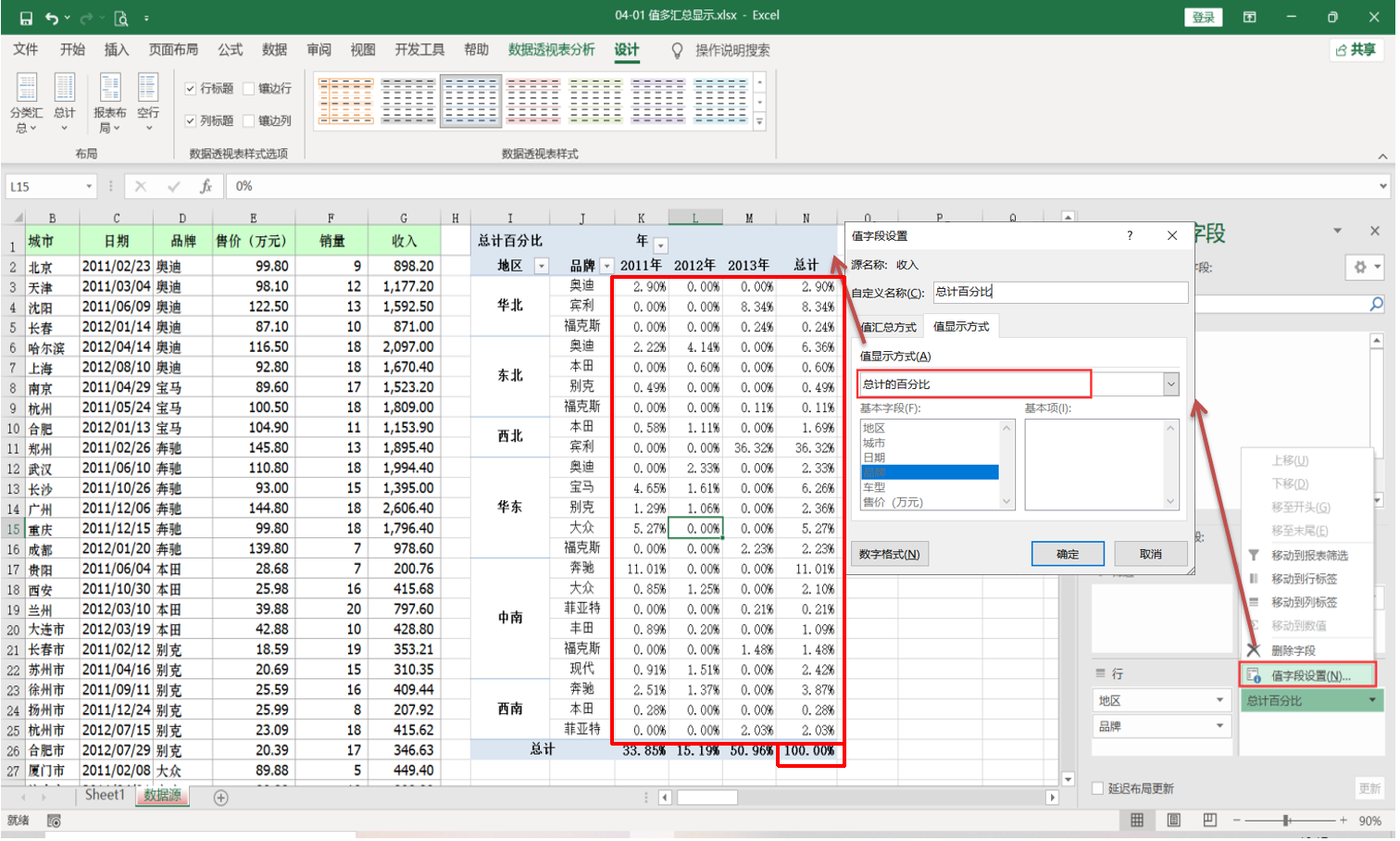
Task: Toggle the 行标题 row headers checkbox
Action: (191, 89)
